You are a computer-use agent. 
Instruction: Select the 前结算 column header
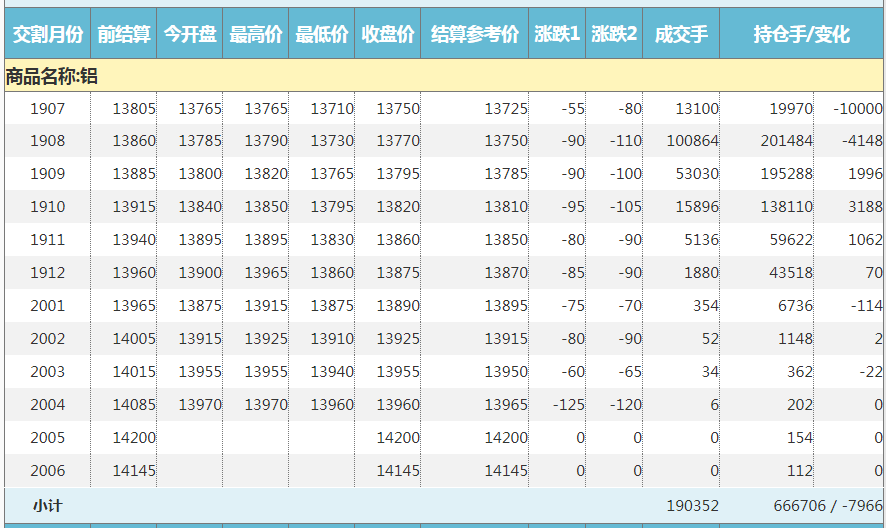(x=124, y=35)
